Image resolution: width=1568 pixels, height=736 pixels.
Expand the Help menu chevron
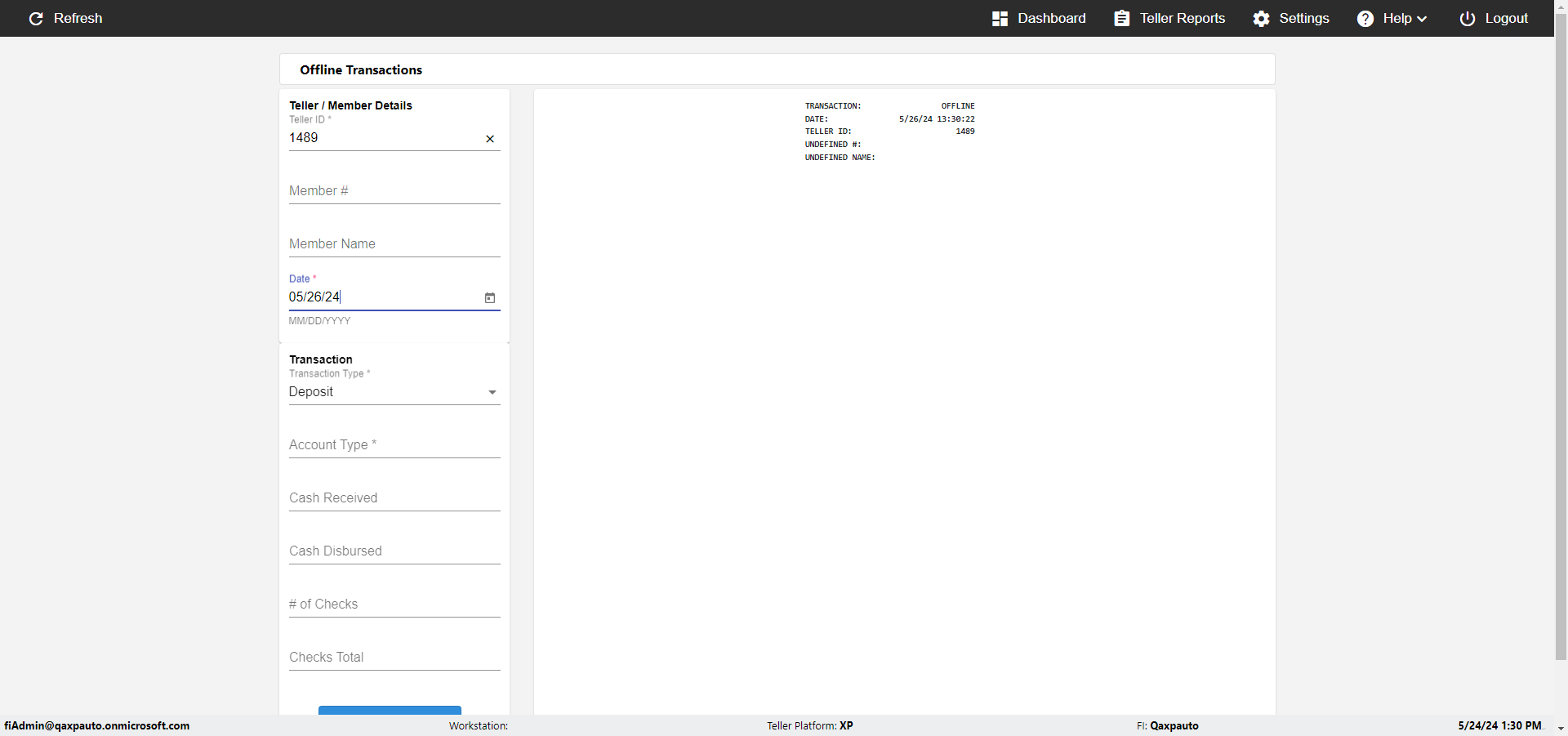[x=1422, y=19]
